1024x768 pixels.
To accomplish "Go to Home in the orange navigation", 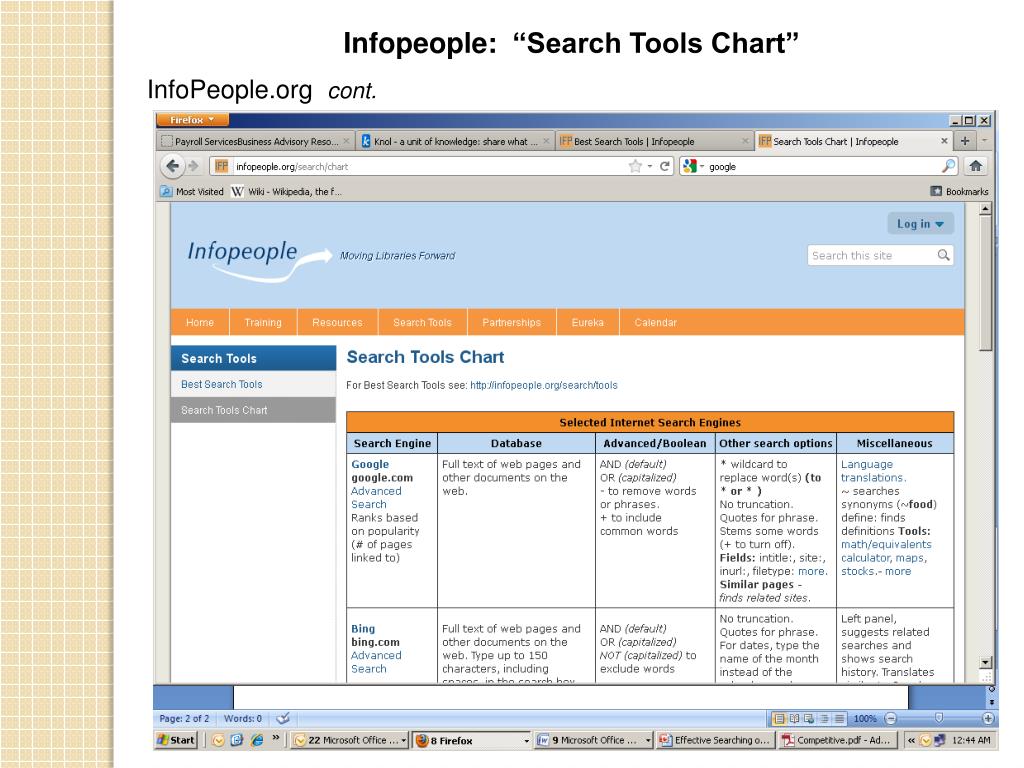I will [x=199, y=322].
